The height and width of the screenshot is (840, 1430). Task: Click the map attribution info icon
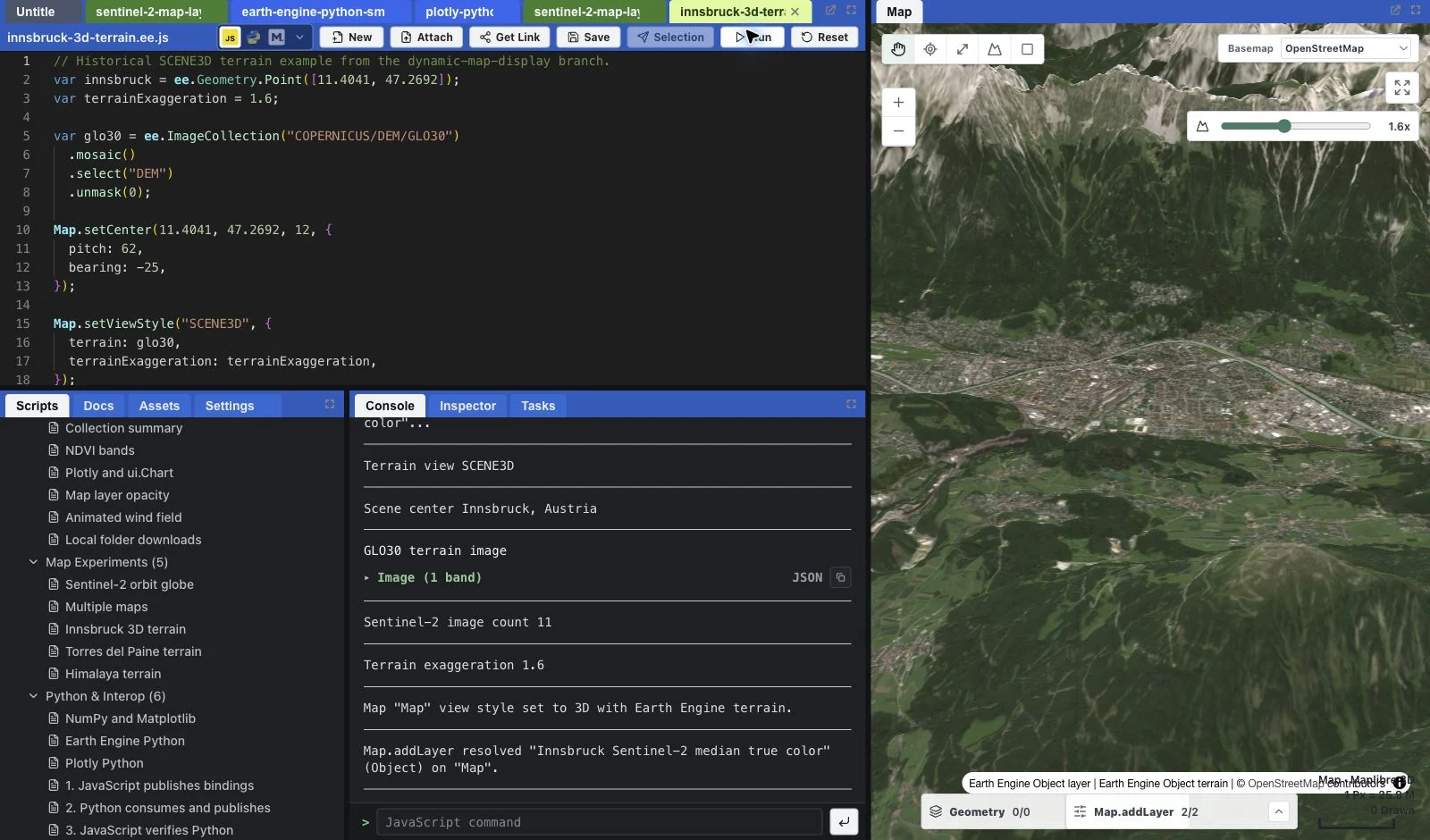pos(1400,783)
